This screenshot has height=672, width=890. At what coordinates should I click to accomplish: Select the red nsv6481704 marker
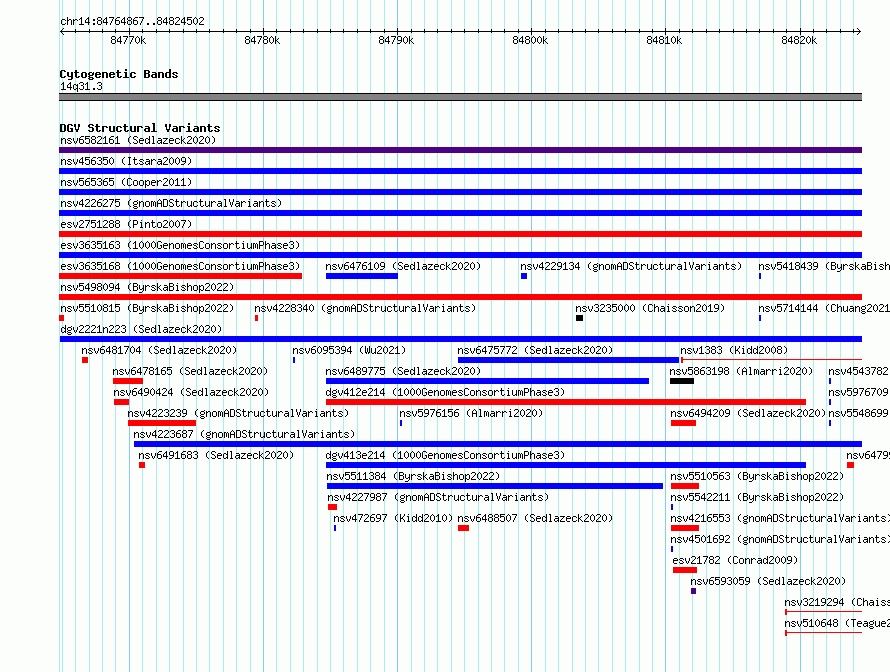pos(85,360)
